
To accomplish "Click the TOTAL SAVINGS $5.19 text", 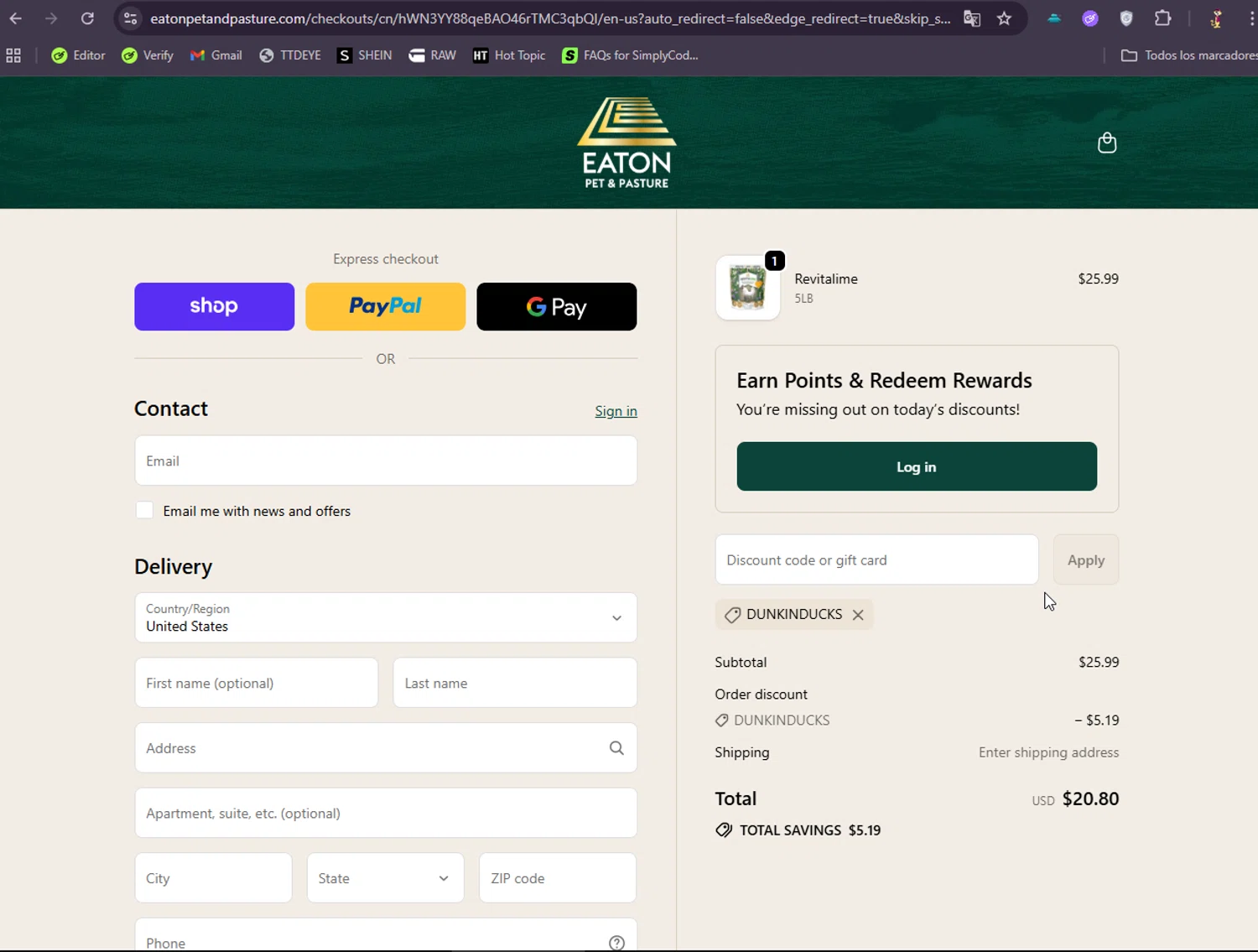I will click(810, 830).
